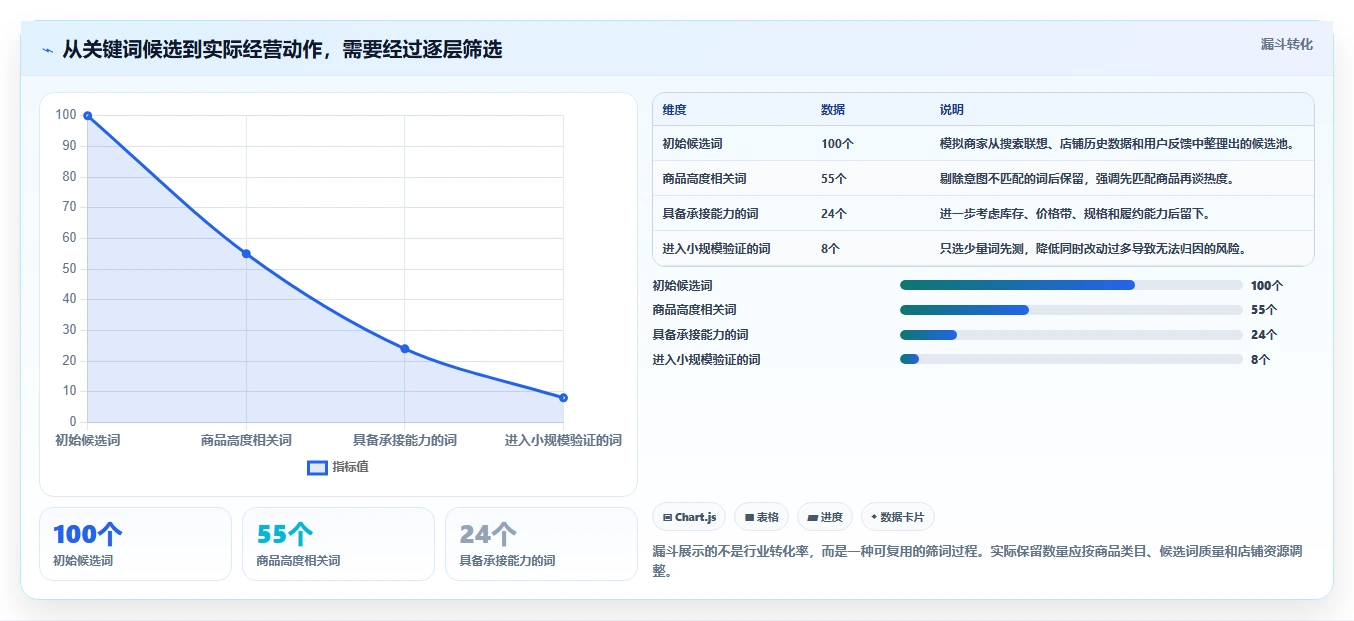This screenshot has width=1354, height=621.
Task: Click the 初始候选词 label beside the progress bars
Action: [682, 285]
